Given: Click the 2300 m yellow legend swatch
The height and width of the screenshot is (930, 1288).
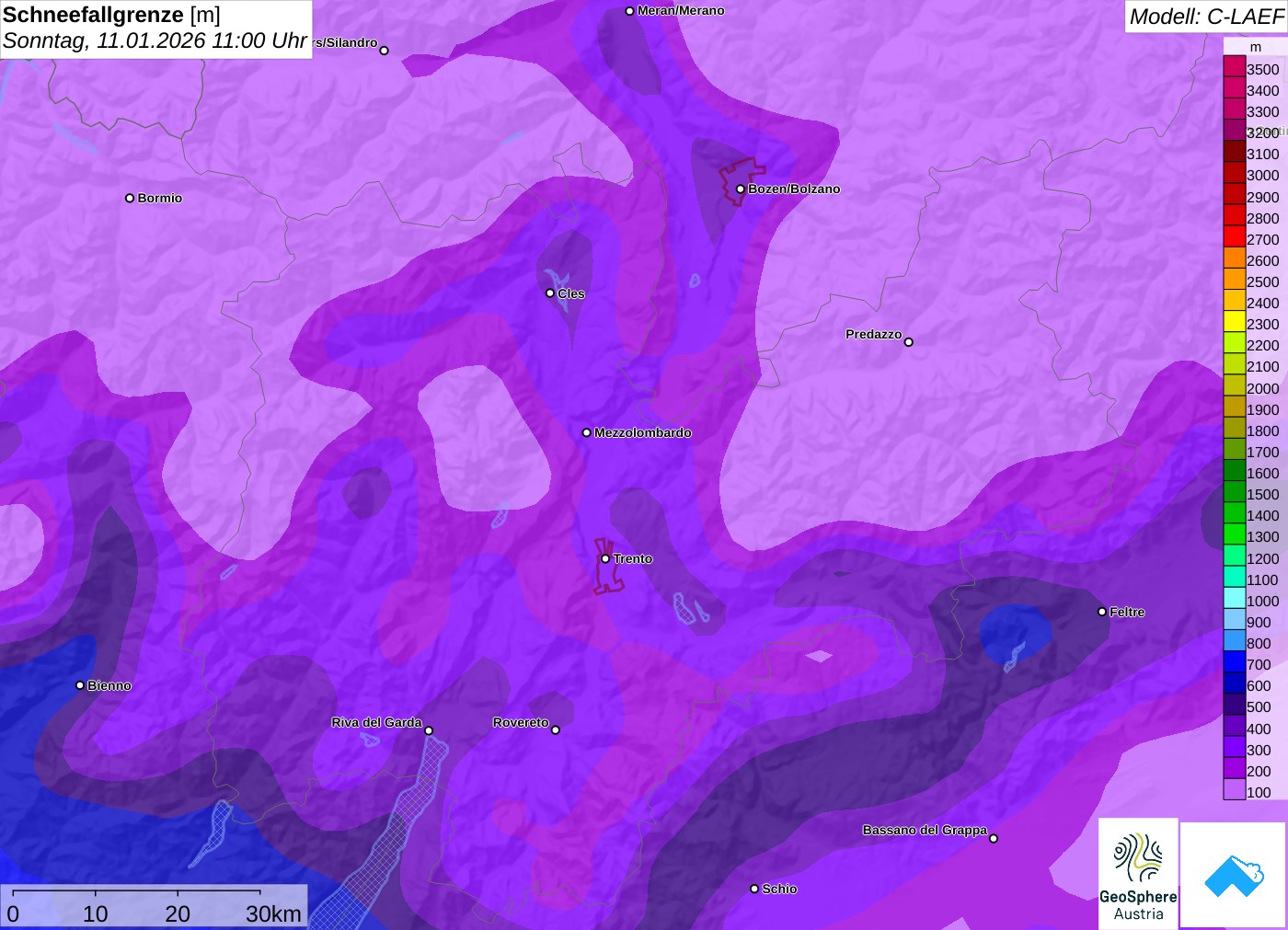Looking at the screenshot, I should point(1234,321).
